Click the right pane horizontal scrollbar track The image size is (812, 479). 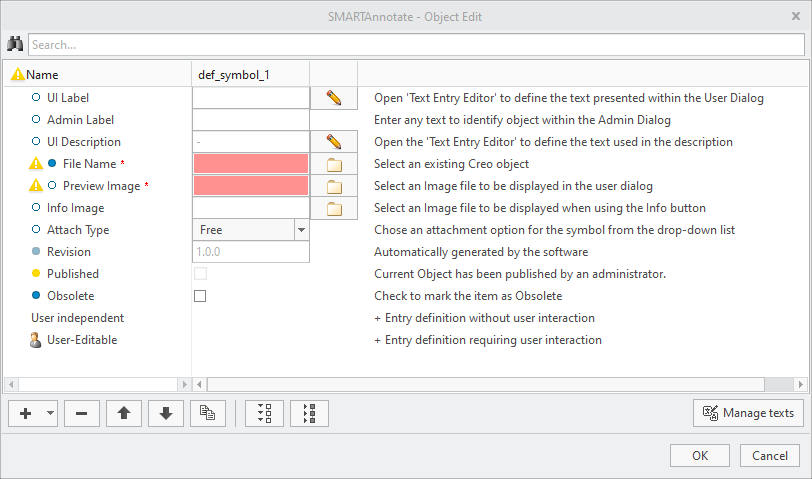click(x=779, y=384)
